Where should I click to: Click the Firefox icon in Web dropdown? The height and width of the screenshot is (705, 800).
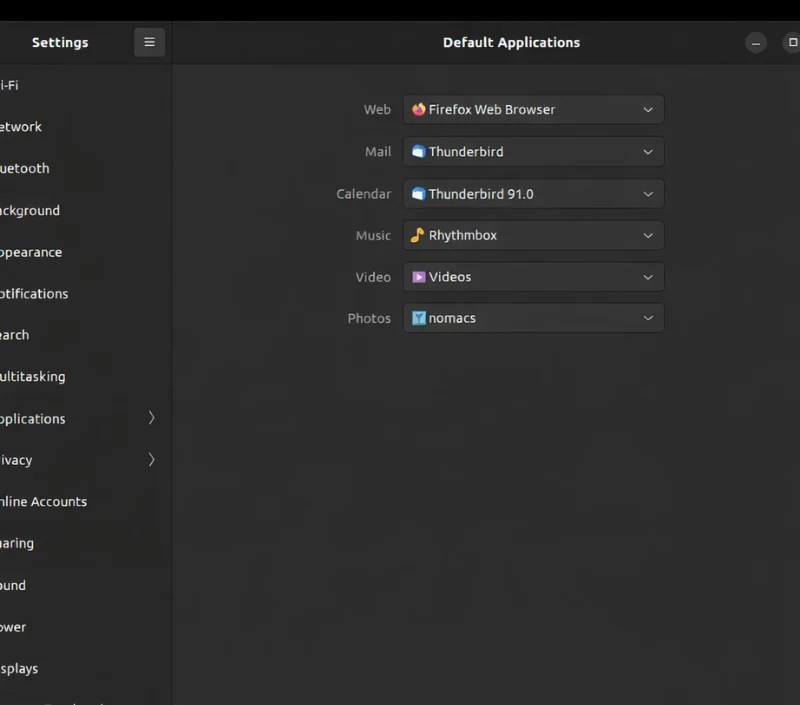point(418,109)
